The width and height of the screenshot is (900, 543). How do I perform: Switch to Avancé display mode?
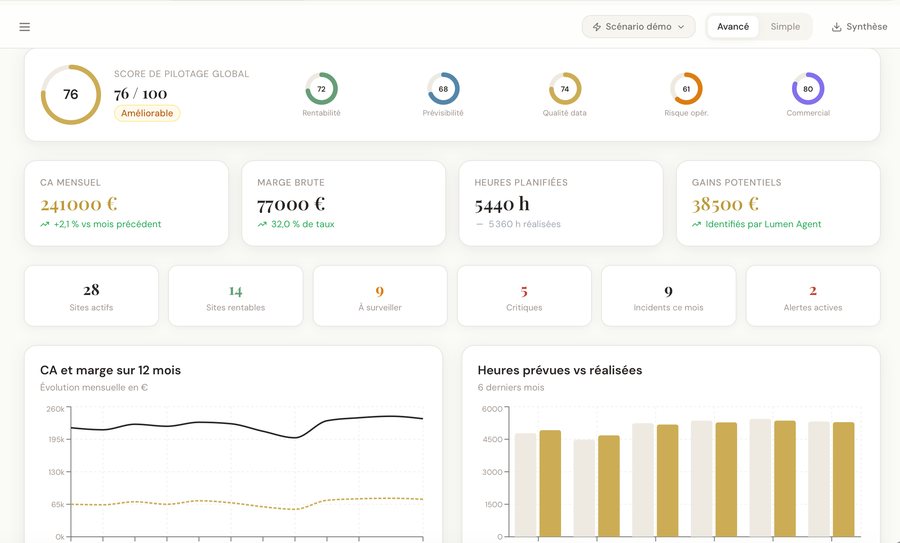point(733,27)
